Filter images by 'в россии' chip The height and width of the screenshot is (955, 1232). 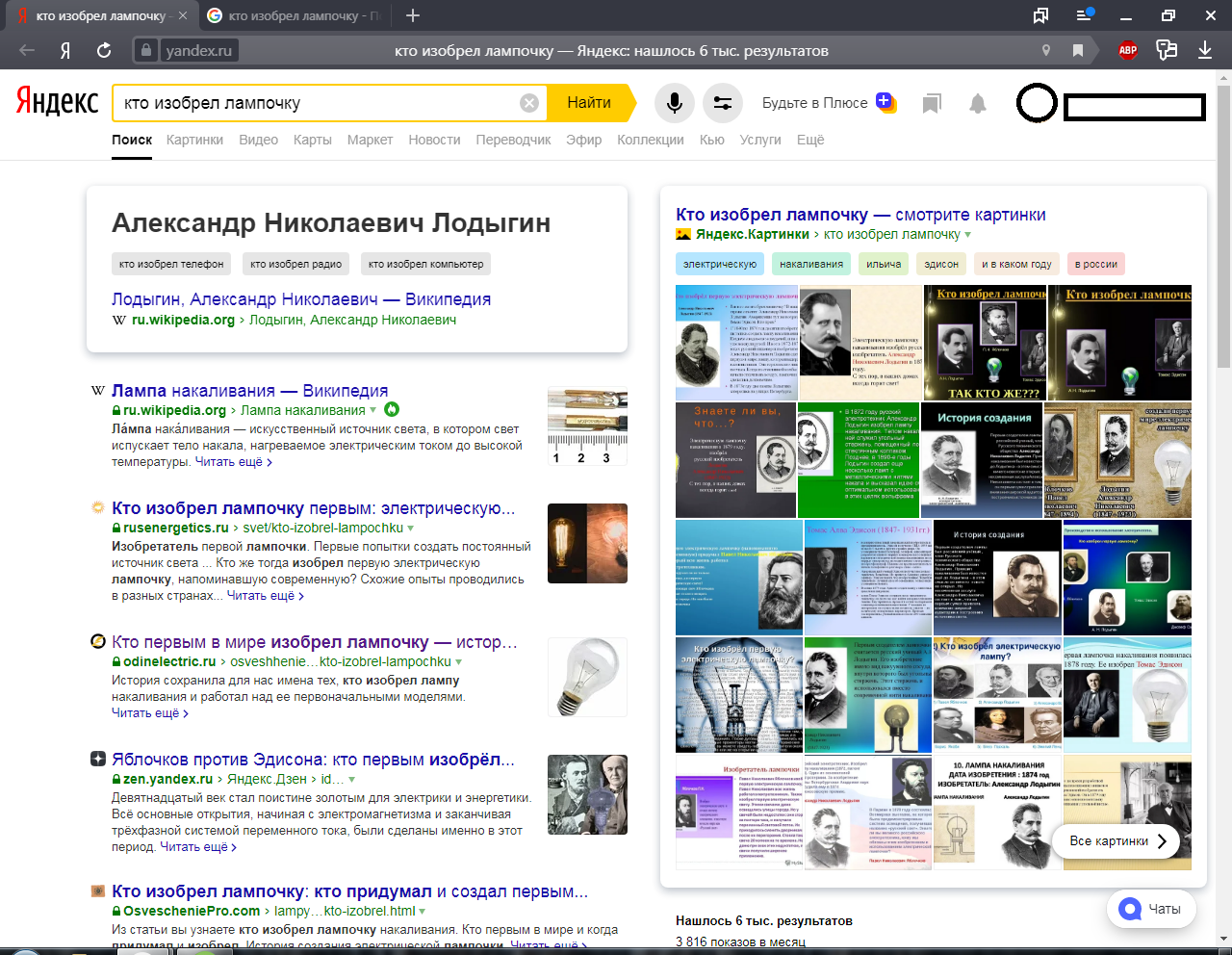[1096, 264]
